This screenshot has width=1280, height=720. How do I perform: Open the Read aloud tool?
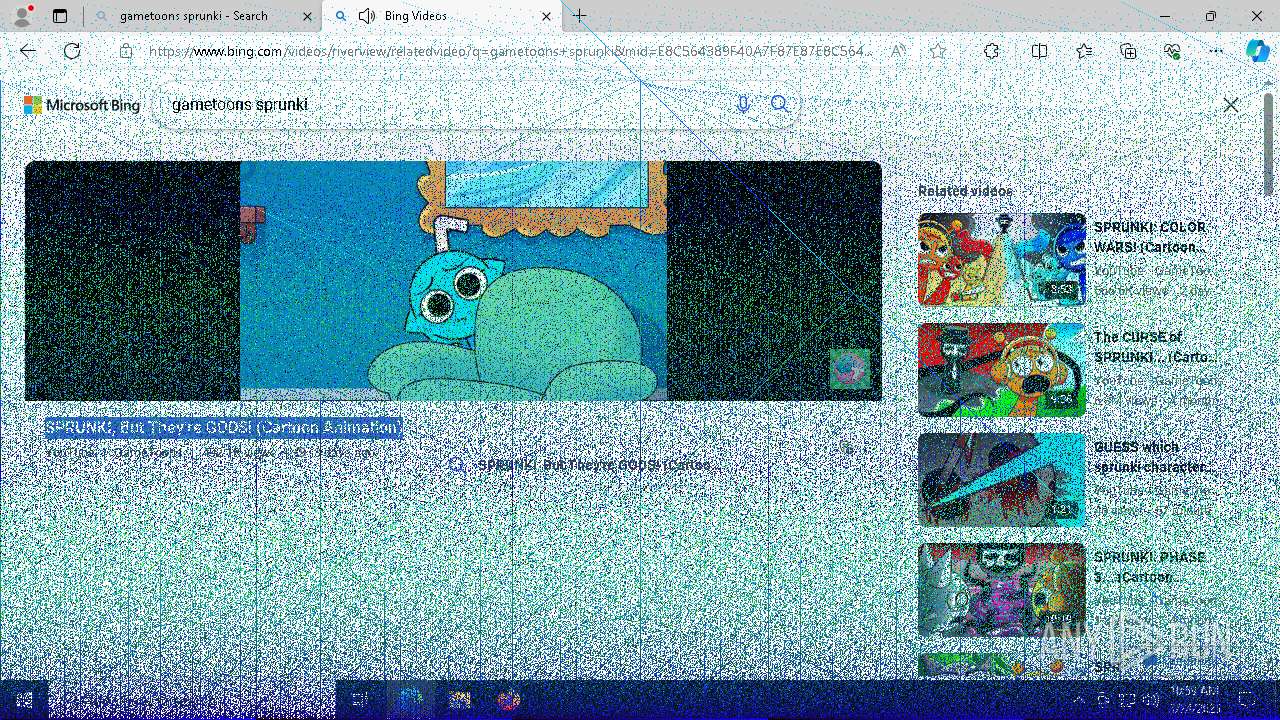pyautogui.click(x=898, y=51)
